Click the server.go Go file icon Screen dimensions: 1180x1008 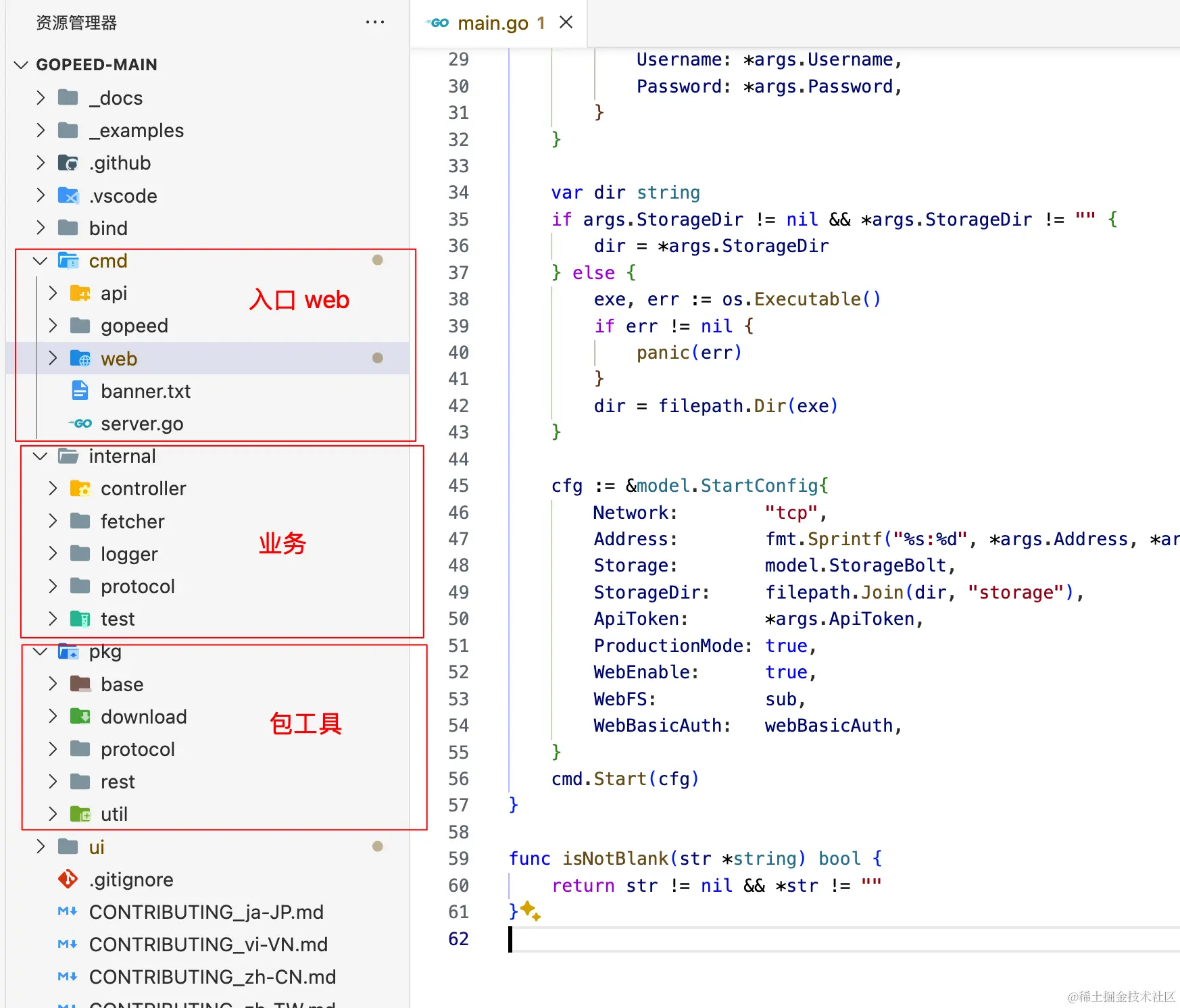point(80,424)
